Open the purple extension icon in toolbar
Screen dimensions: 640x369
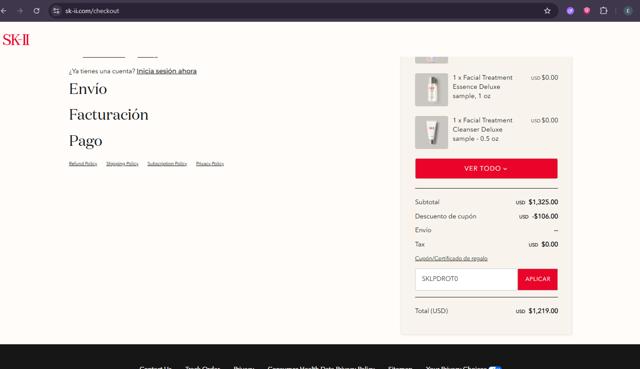pos(570,11)
